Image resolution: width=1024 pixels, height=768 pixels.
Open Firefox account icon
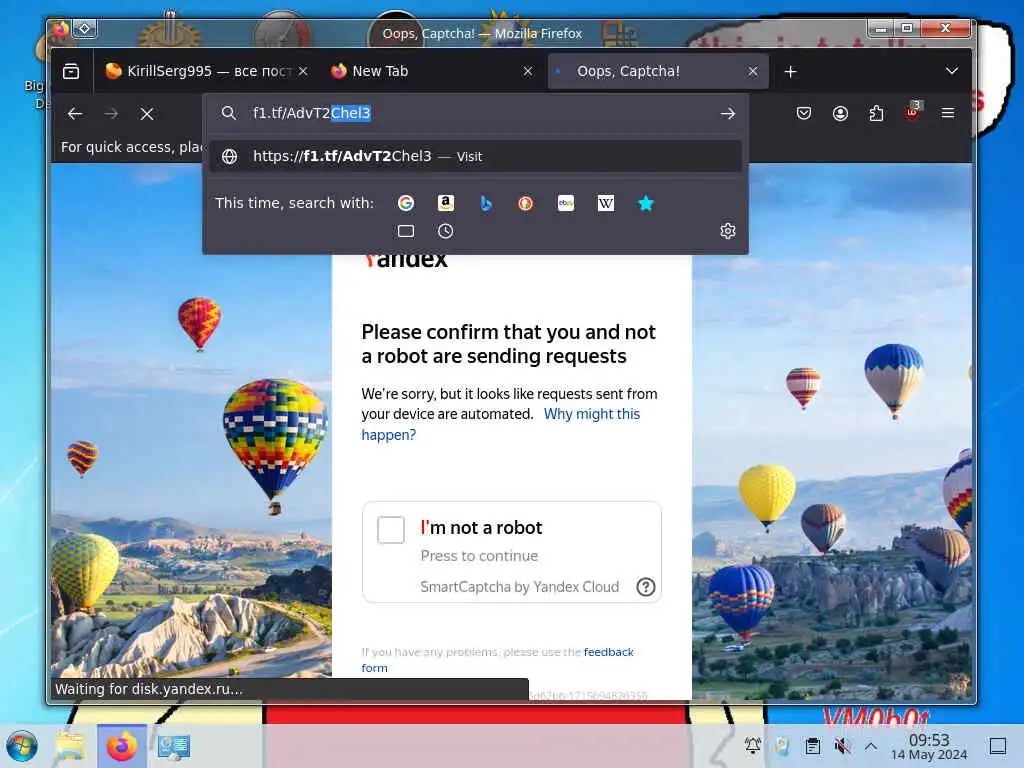click(x=840, y=114)
